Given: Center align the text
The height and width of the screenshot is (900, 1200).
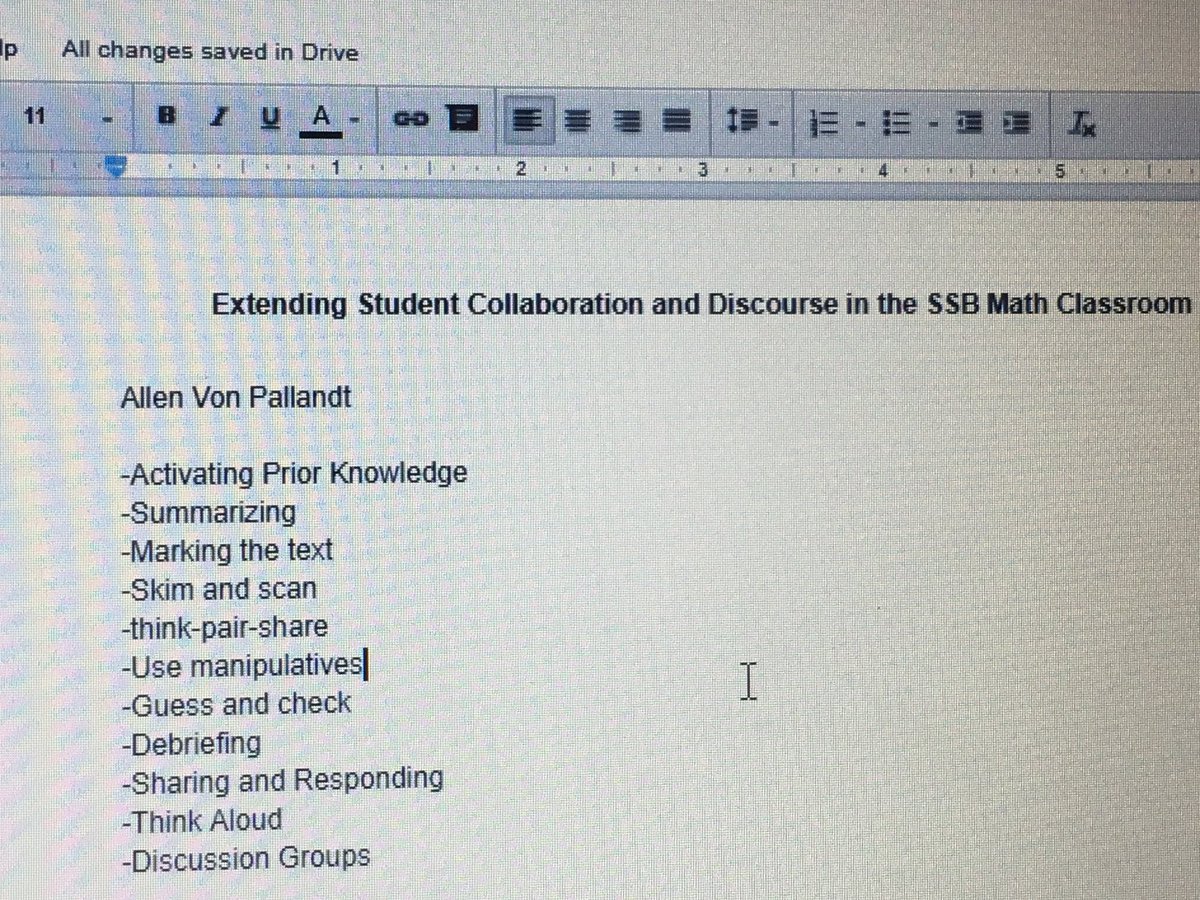Looking at the screenshot, I should 575,121.
